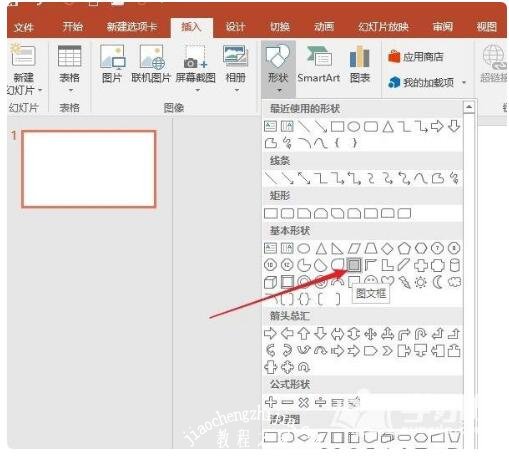Select the Down Arrow in recently used shapes
The image size is (509, 457).
click(454, 126)
